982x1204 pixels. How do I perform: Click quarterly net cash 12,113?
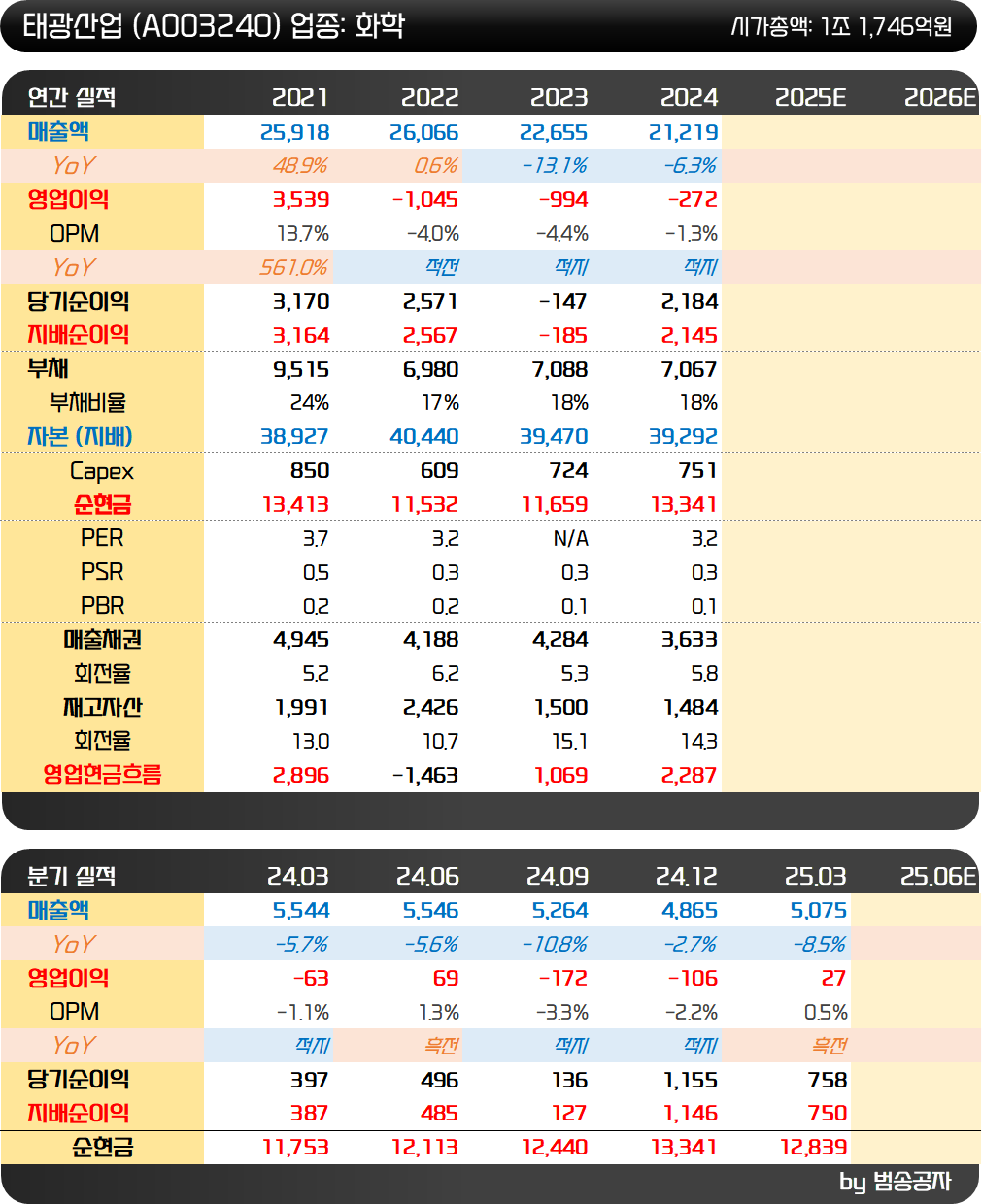click(425, 1148)
